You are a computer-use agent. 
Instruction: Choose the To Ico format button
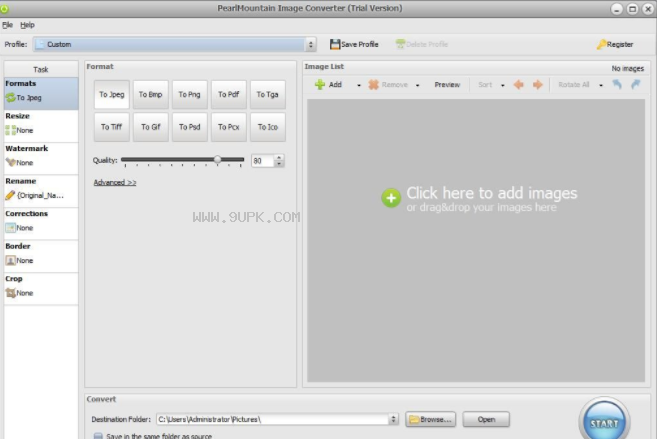pyautogui.click(x=268, y=127)
